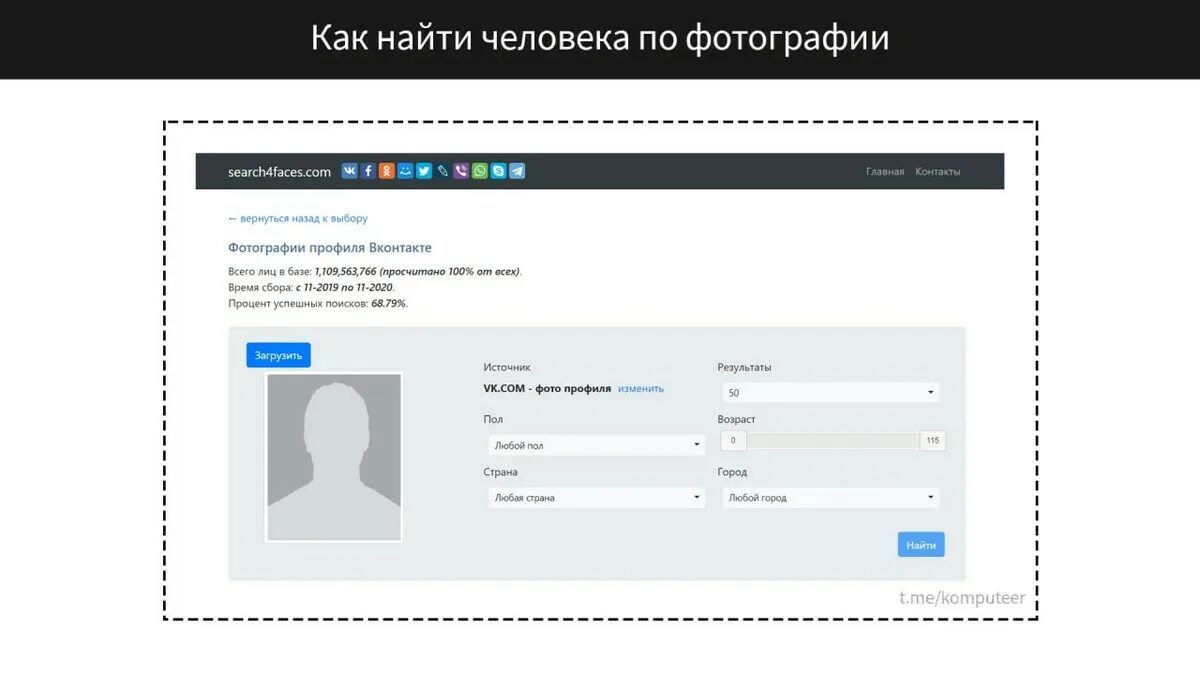Click the silhouette photo placeholder
Screen dimensions: 1200x675
[x=333, y=457]
